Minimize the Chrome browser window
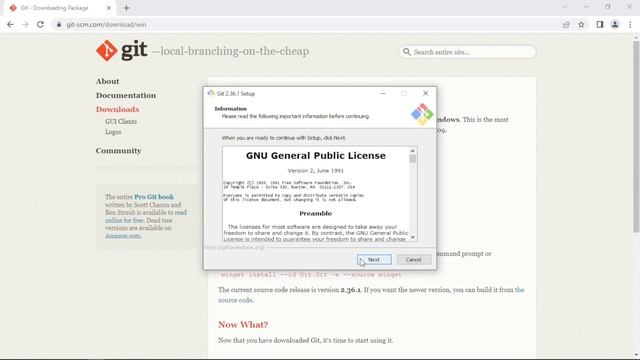 [x=586, y=7]
